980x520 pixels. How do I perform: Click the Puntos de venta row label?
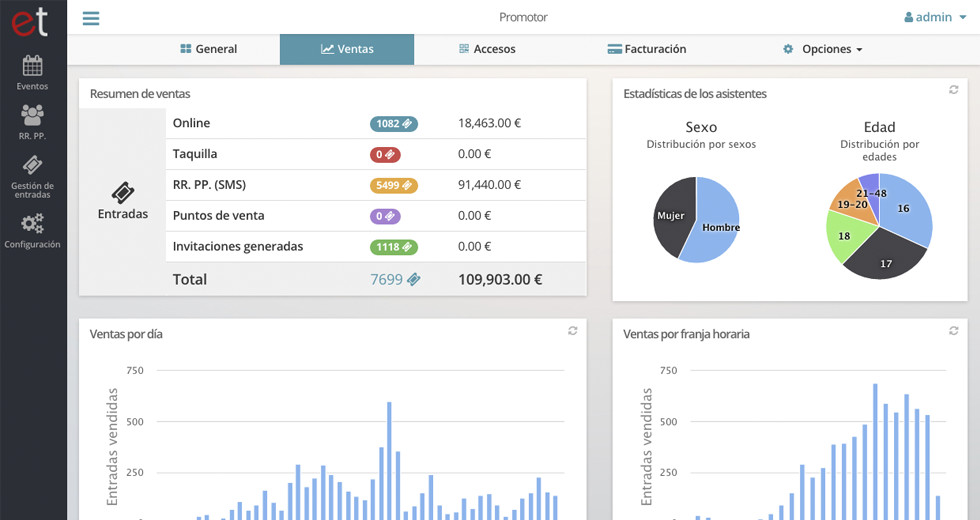pyautogui.click(x=219, y=216)
